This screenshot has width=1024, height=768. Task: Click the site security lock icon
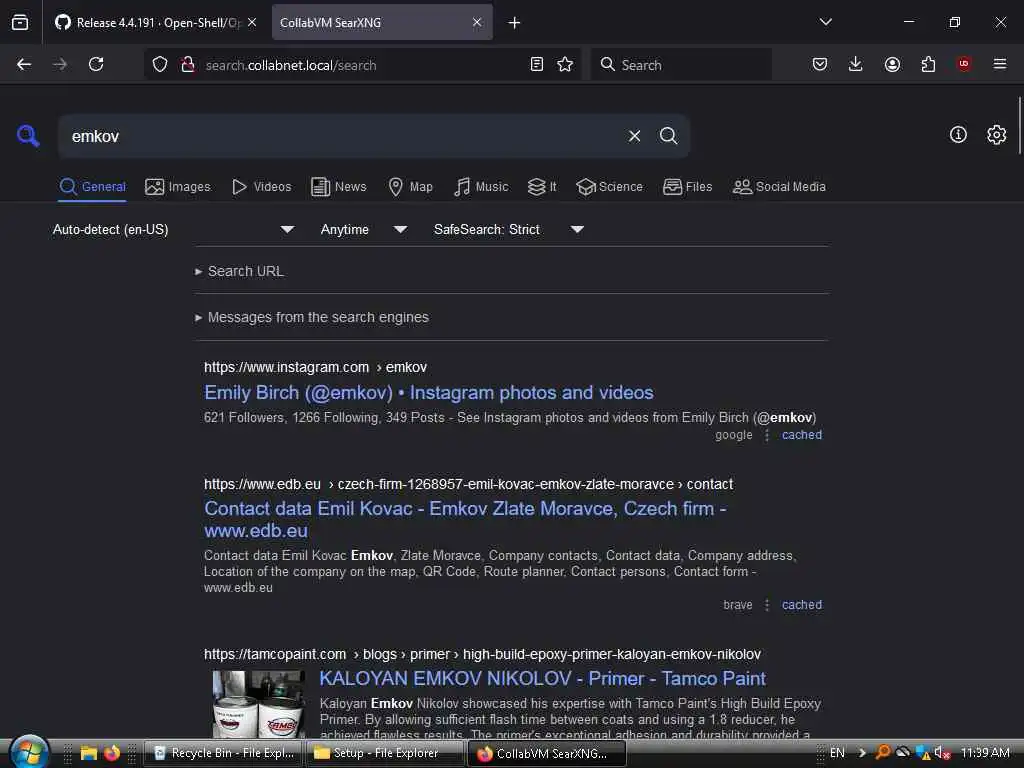click(187, 65)
